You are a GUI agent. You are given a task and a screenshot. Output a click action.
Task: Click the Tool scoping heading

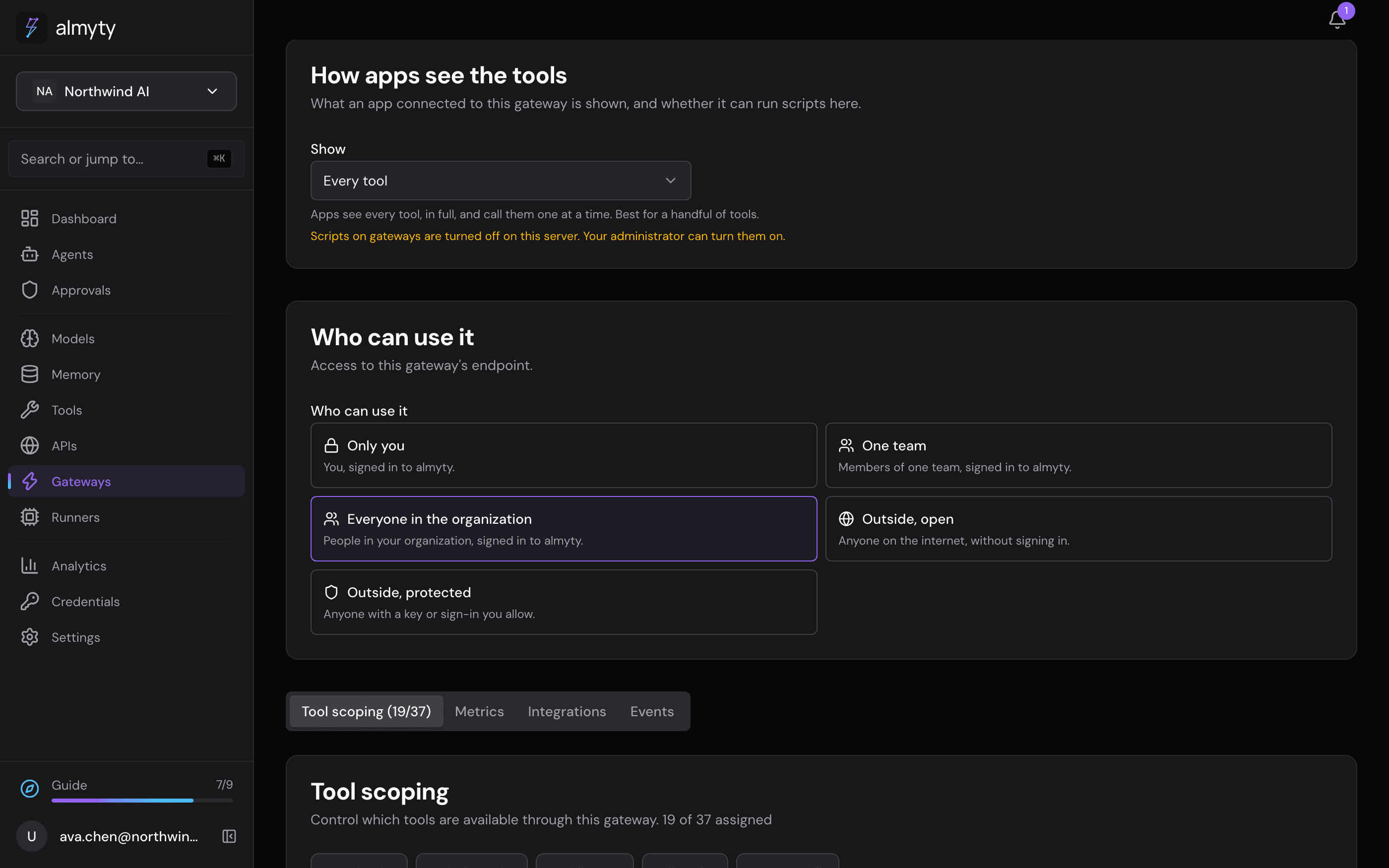tap(379, 791)
